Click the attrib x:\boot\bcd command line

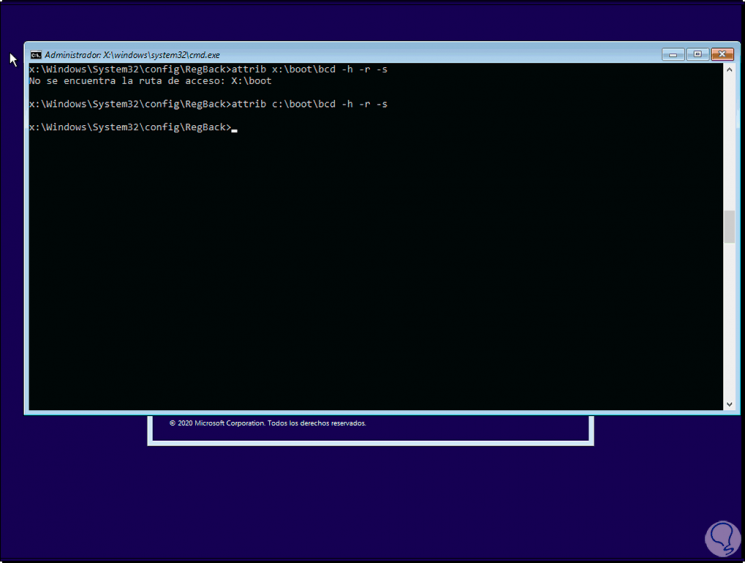coord(208,69)
